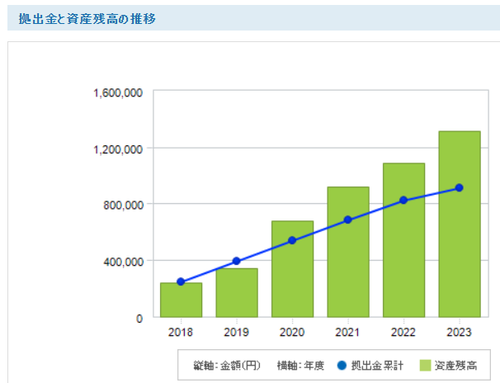Click the 横軸:年度 legend text
Image resolution: width=500 pixels, height=383 pixels.
[x=300, y=366]
